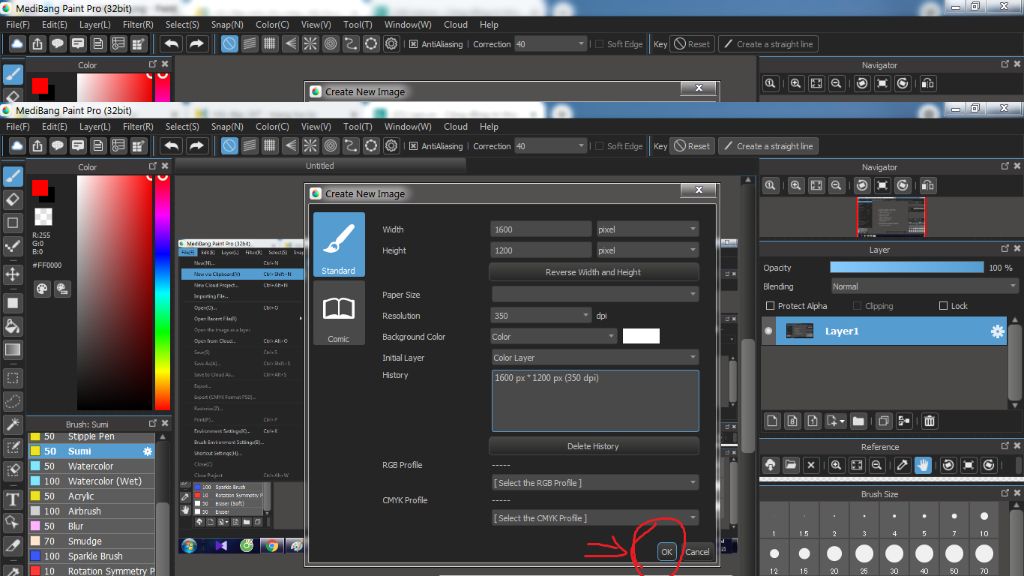
Task: Open Layer1 settings gear icon
Action: (997, 331)
